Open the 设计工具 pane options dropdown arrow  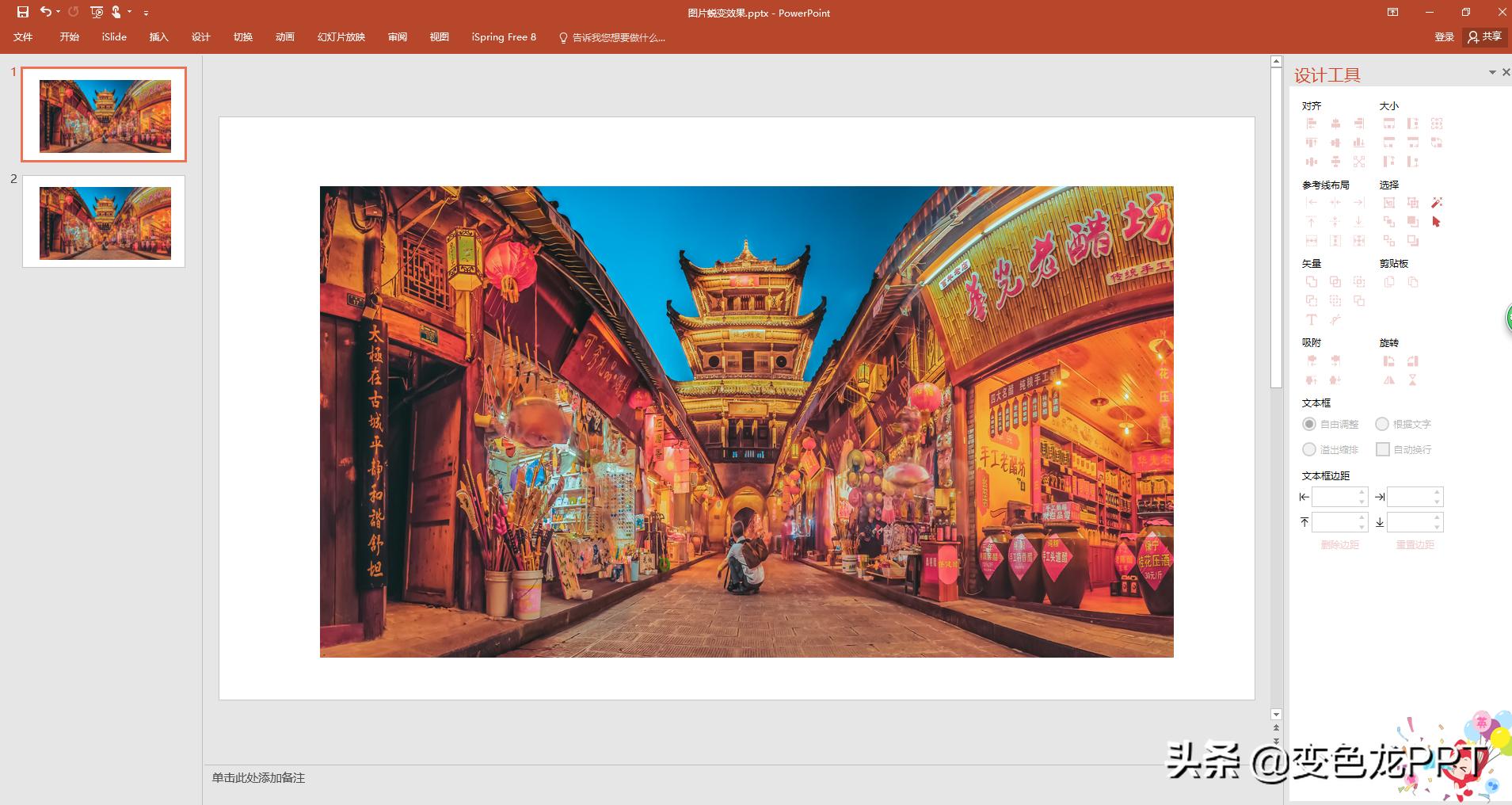pos(1492,72)
